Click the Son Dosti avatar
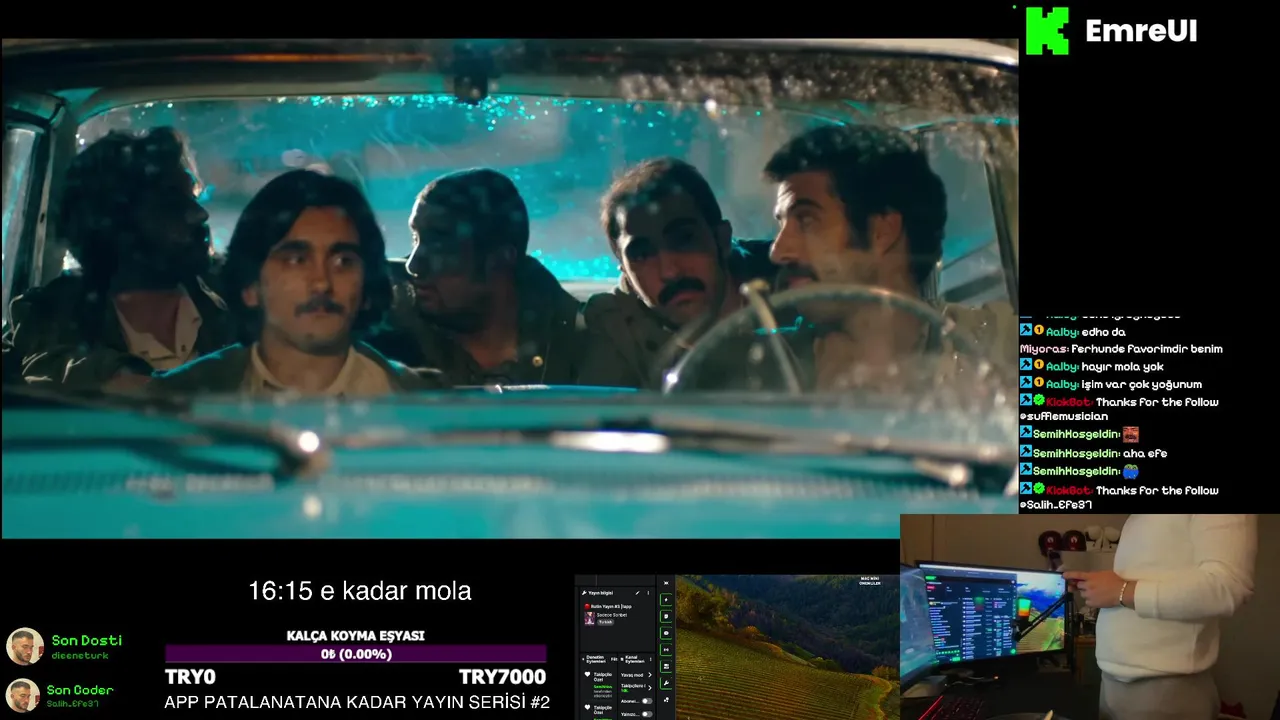The height and width of the screenshot is (720, 1280). coord(24,647)
